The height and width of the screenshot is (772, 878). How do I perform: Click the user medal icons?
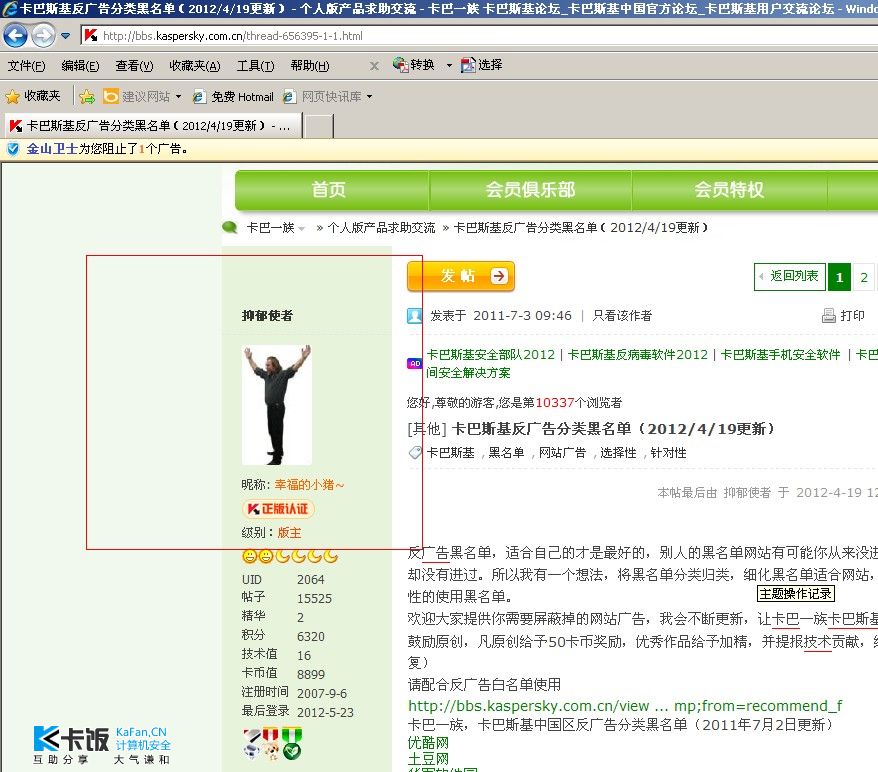point(273,743)
